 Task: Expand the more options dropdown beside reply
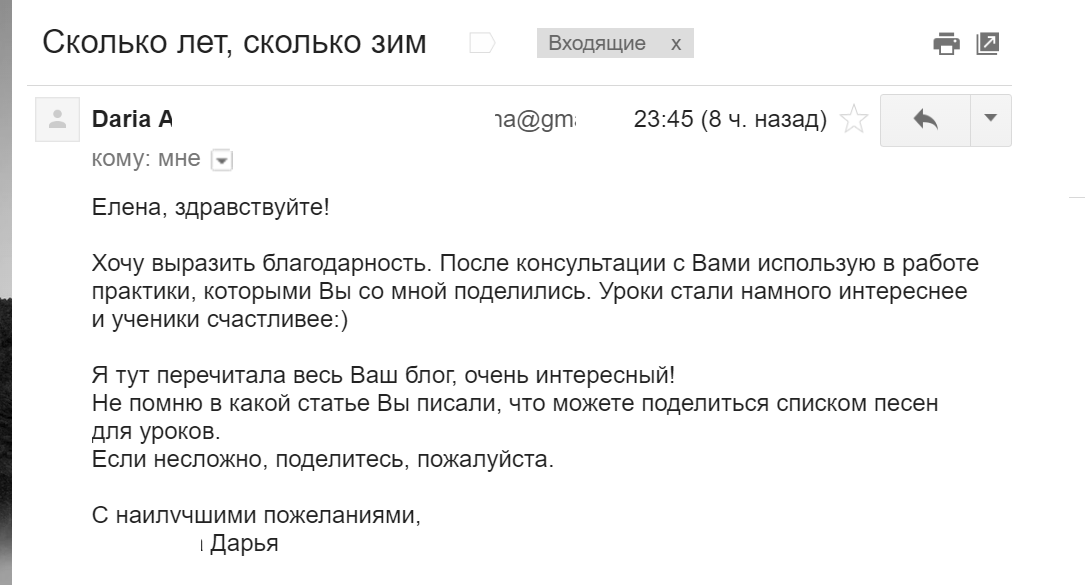991,120
